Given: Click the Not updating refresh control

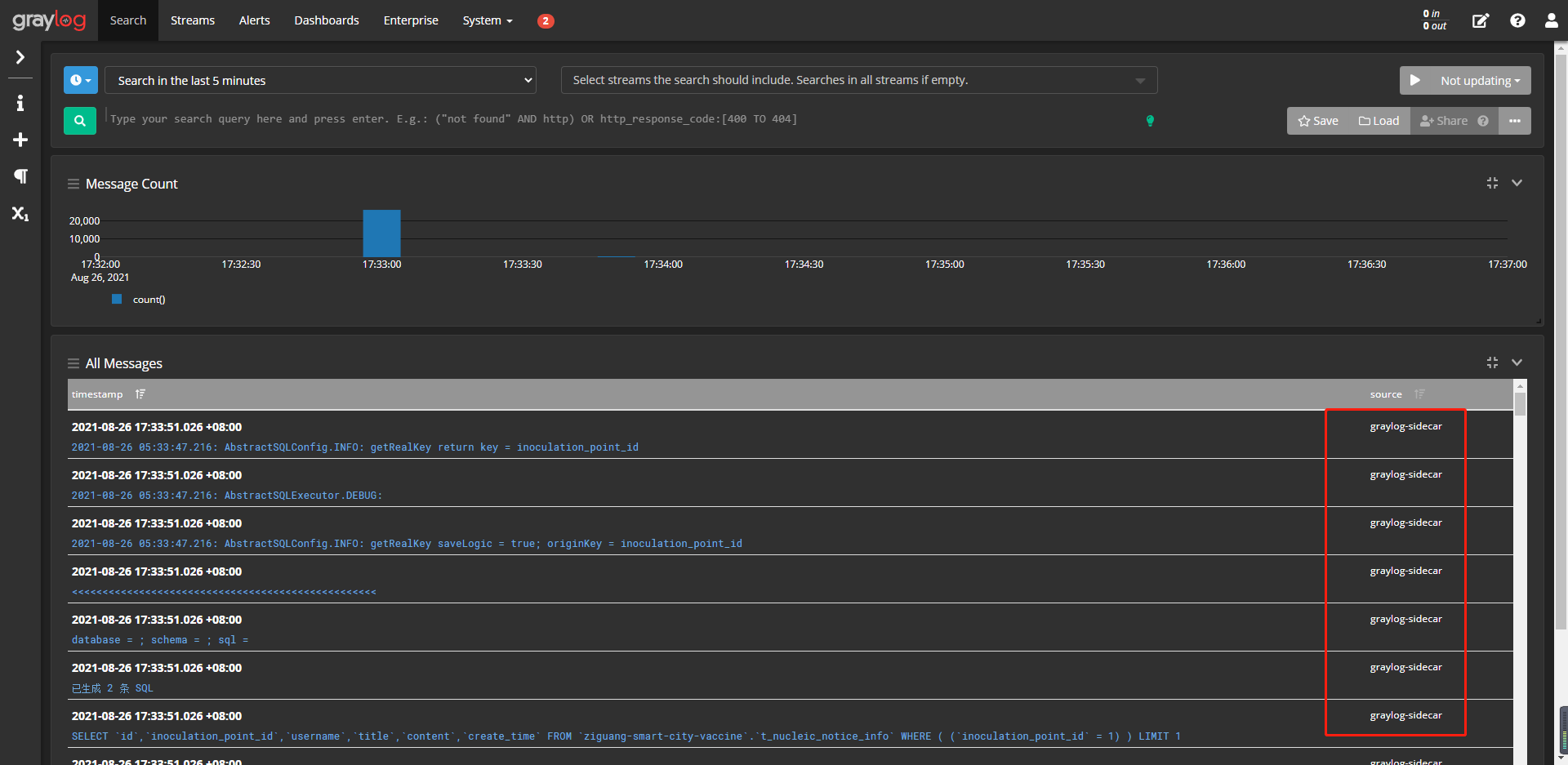Looking at the screenshot, I should pyautogui.click(x=1465, y=80).
